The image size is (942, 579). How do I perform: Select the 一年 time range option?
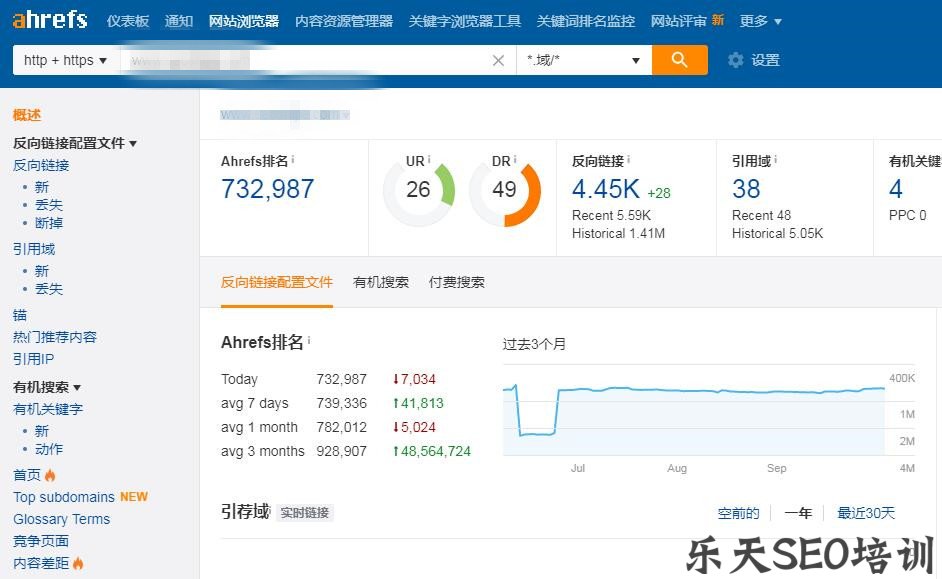[798, 513]
